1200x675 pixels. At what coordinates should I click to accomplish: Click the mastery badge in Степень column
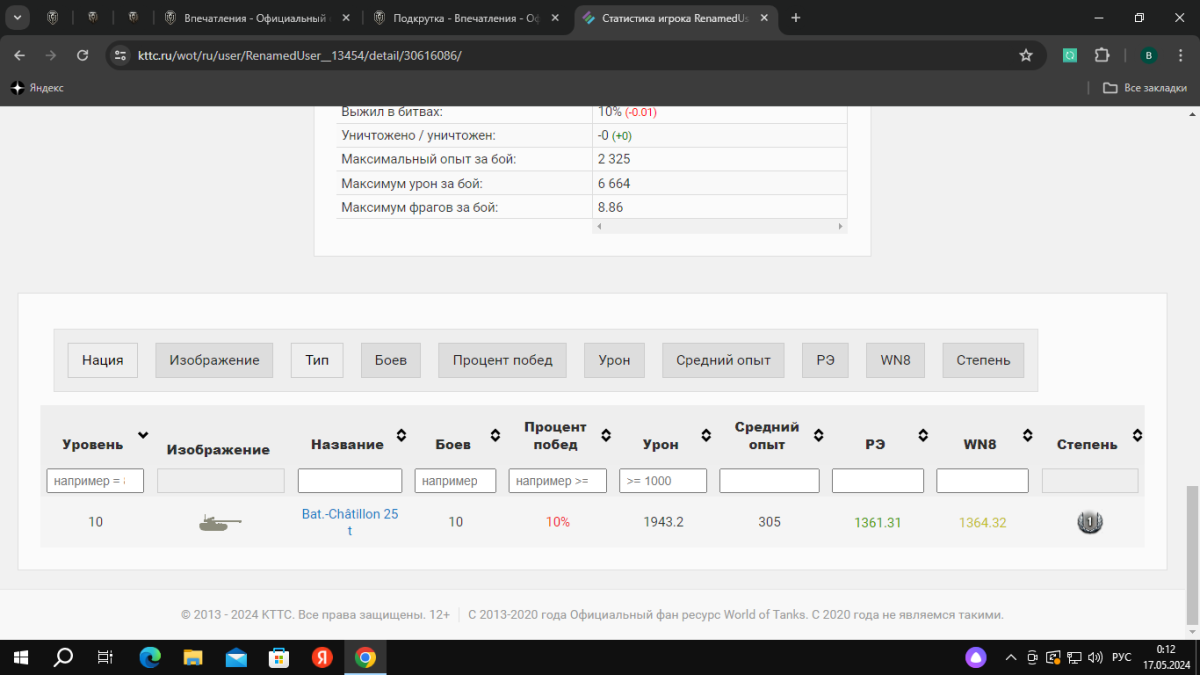pos(1090,522)
